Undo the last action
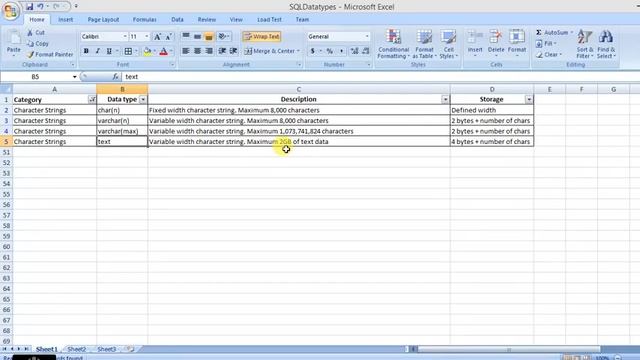This screenshot has width=640, height=360. 40,7
